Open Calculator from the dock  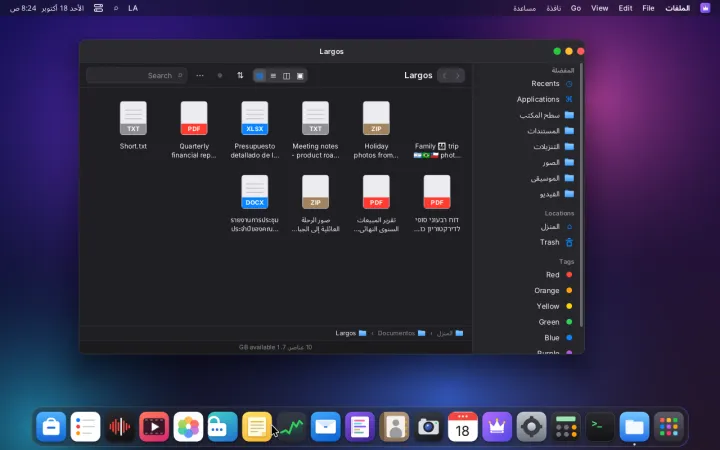pos(566,427)
